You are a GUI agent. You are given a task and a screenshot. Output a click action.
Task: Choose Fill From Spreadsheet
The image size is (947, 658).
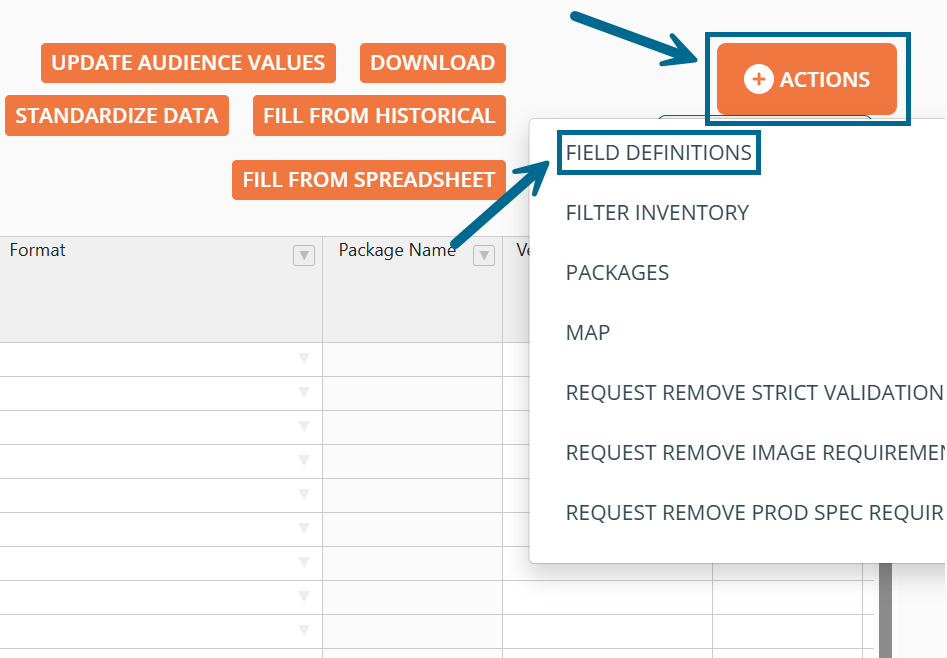pyautogui.click(x=368, y=180)
